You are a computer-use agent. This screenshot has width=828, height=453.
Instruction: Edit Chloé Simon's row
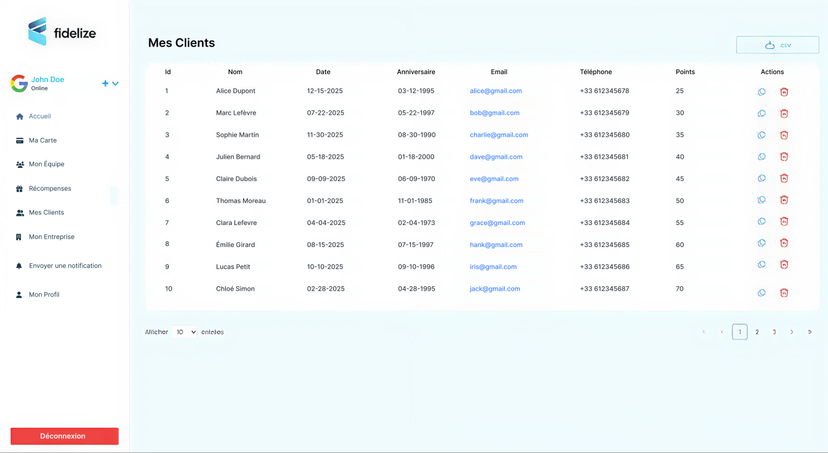(x=761, y=293)
